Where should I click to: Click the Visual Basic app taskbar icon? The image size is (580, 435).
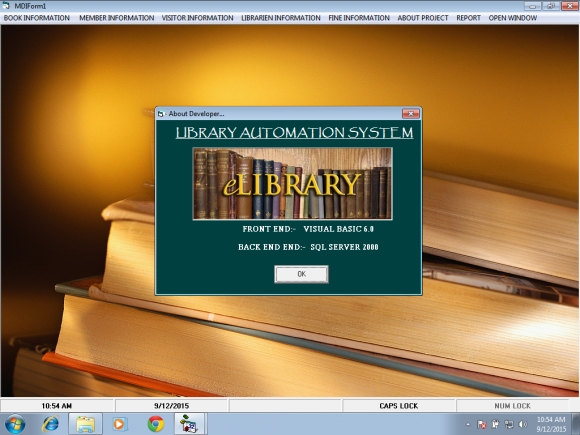coord(189,424)
